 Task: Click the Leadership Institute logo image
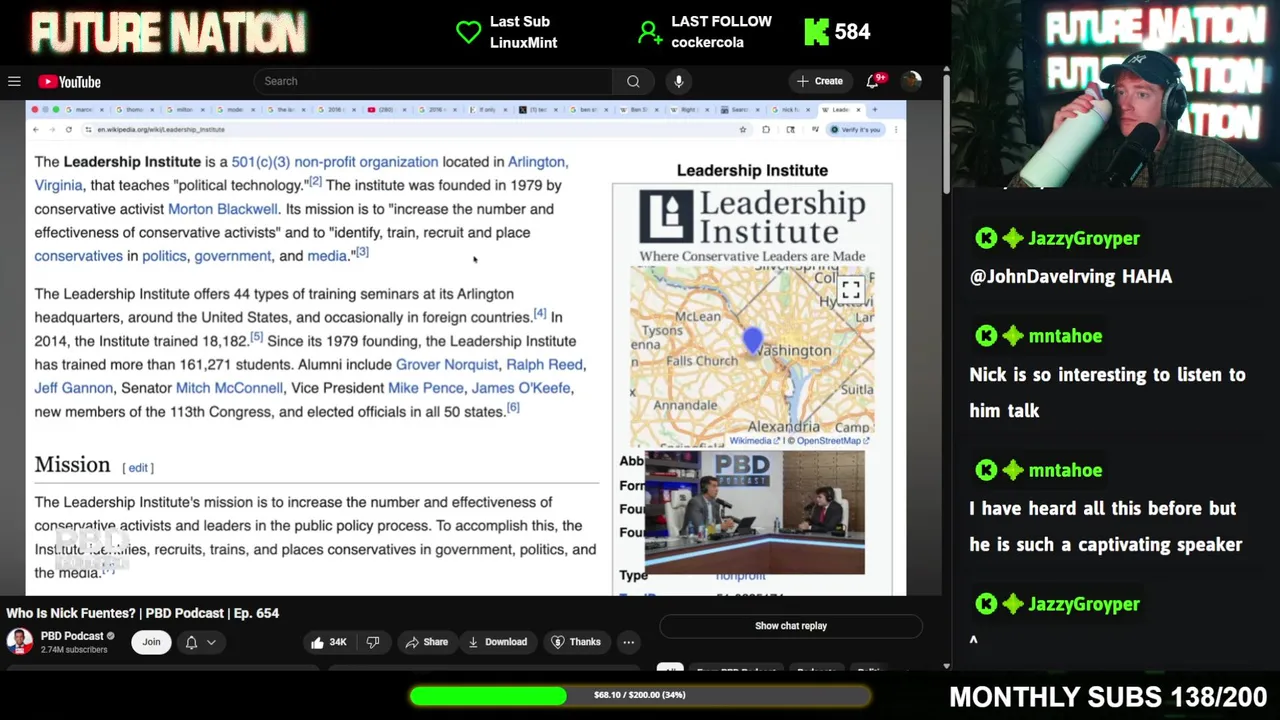[752, 226]
